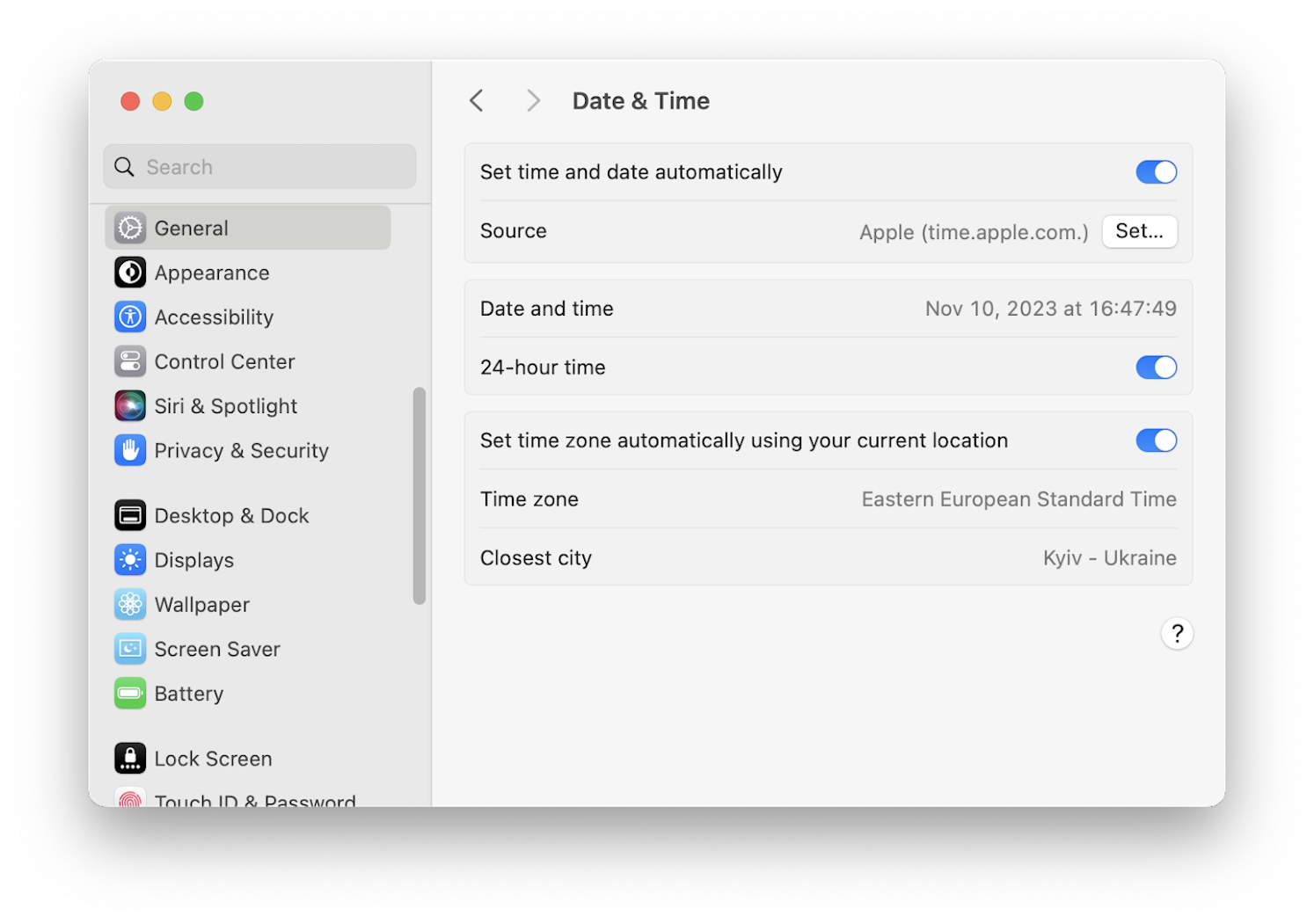Click the back navigation chevron
The image size is (1314, 924).
pos(476,100)
